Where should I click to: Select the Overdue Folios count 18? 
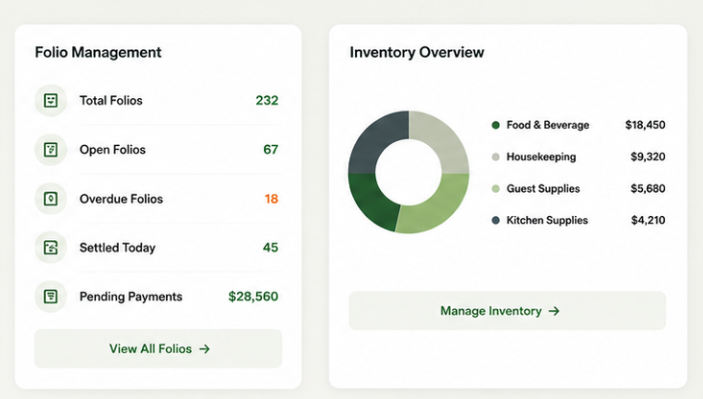click(x=271, y=199)
